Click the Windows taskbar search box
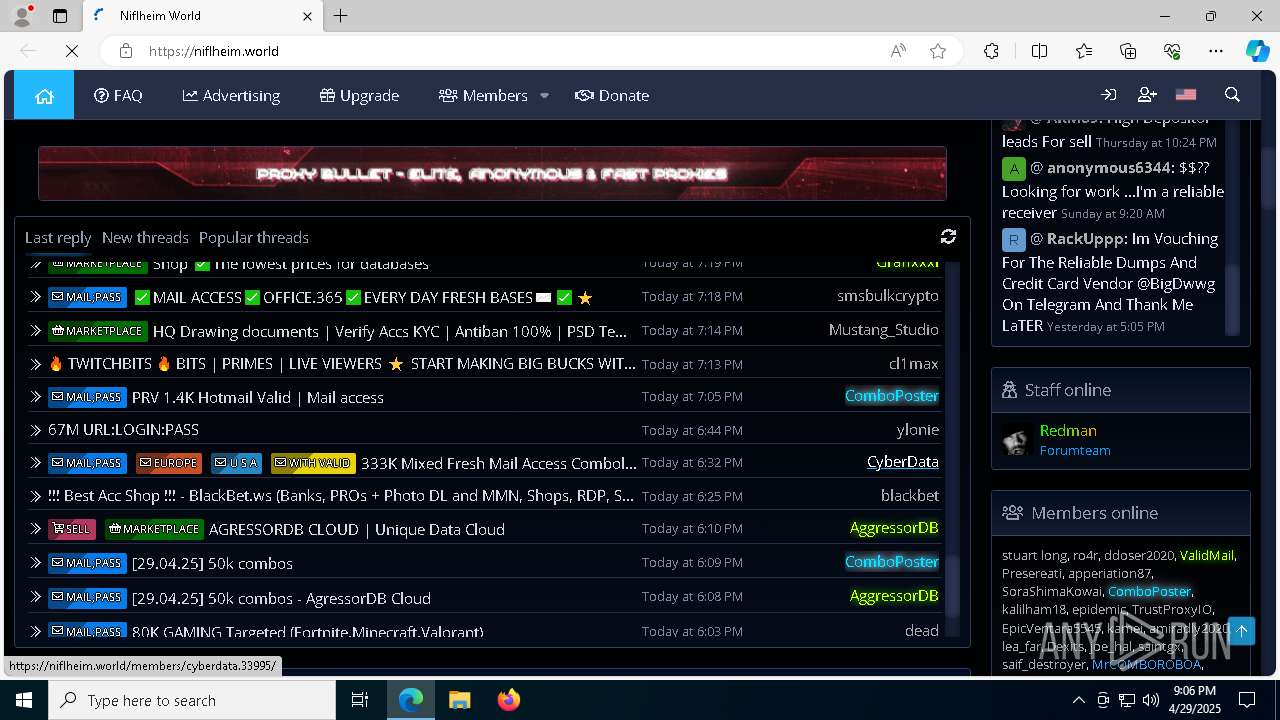The height and width of the screenshot is (720, 1280). pyautogui.click(x=192, y=700)
